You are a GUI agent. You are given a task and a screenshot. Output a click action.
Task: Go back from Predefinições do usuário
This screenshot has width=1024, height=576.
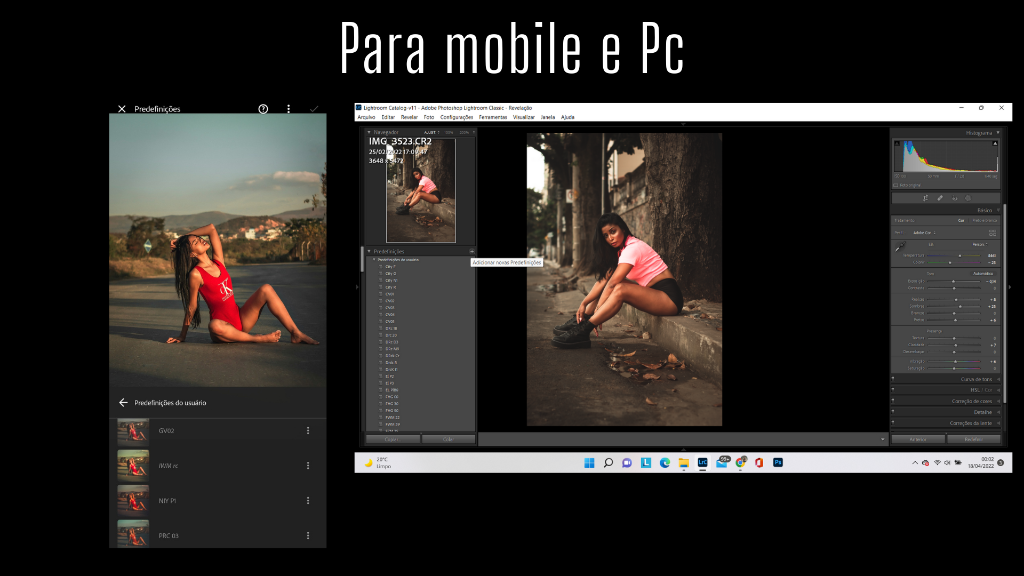click(x=123, y=402)
